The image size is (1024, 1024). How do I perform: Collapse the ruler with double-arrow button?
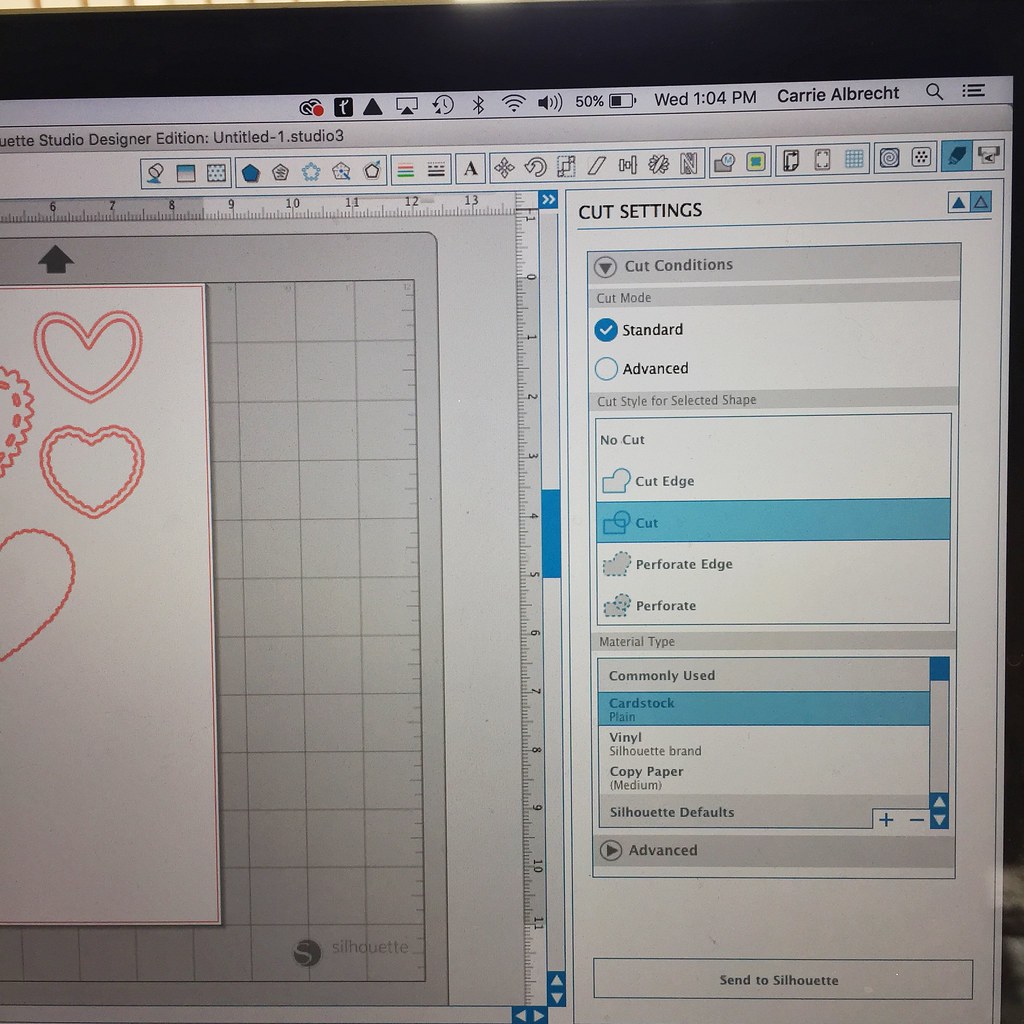(x=549, y=199)
